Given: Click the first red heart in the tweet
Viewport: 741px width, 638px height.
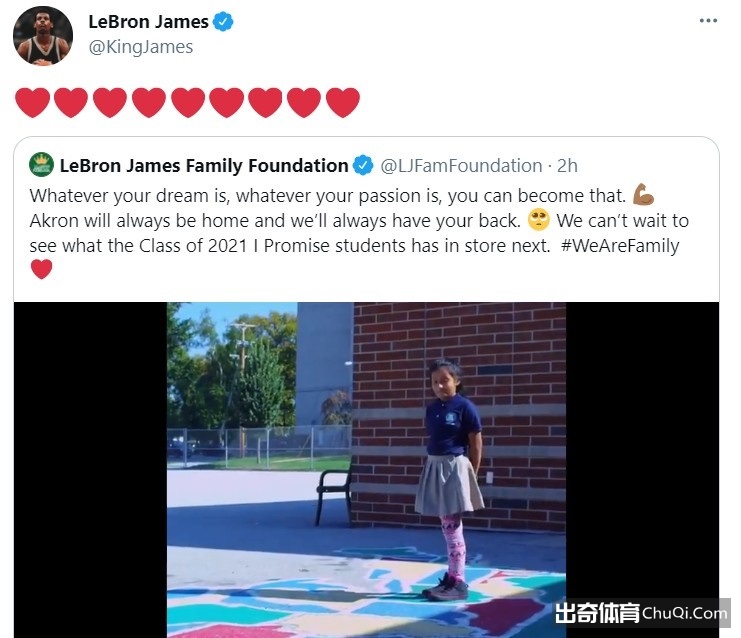Looking at the screenshot, I should (x=33, y=103).
